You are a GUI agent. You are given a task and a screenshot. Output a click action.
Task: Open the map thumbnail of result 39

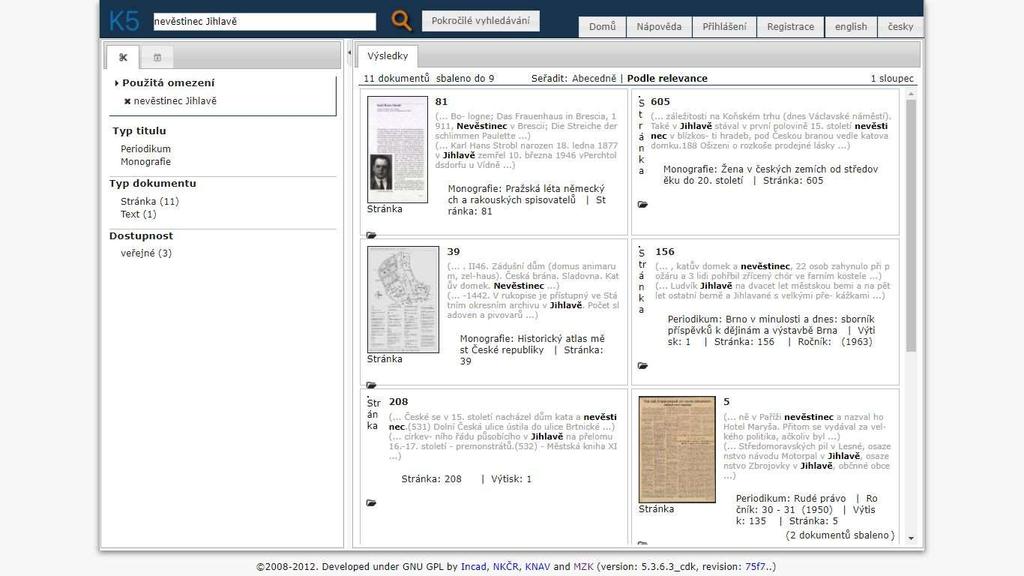403,300
